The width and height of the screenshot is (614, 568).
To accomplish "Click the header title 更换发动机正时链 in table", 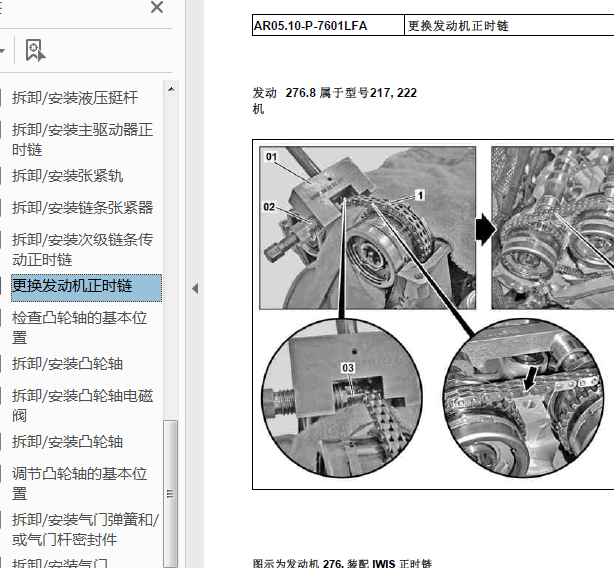I will coord(458,26).
